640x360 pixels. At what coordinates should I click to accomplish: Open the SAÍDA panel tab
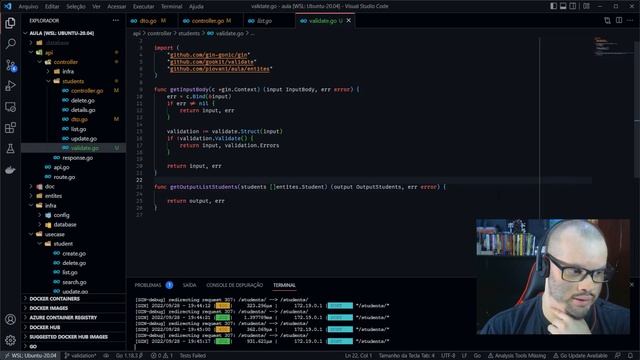tap(189, 285)
